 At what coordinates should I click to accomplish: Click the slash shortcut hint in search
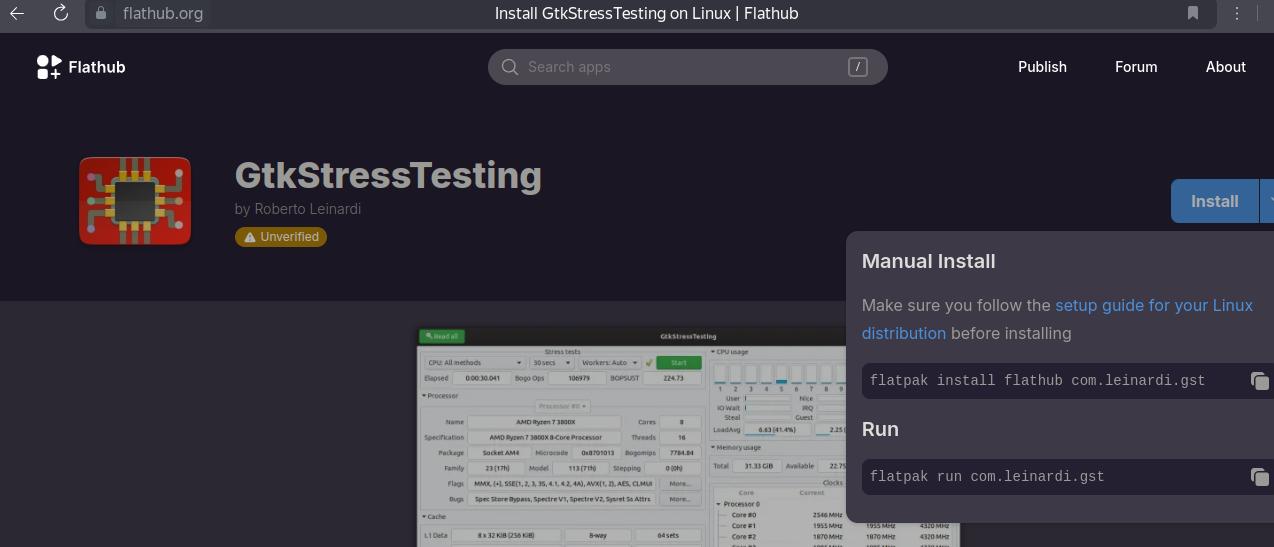(x=857, y=67)
